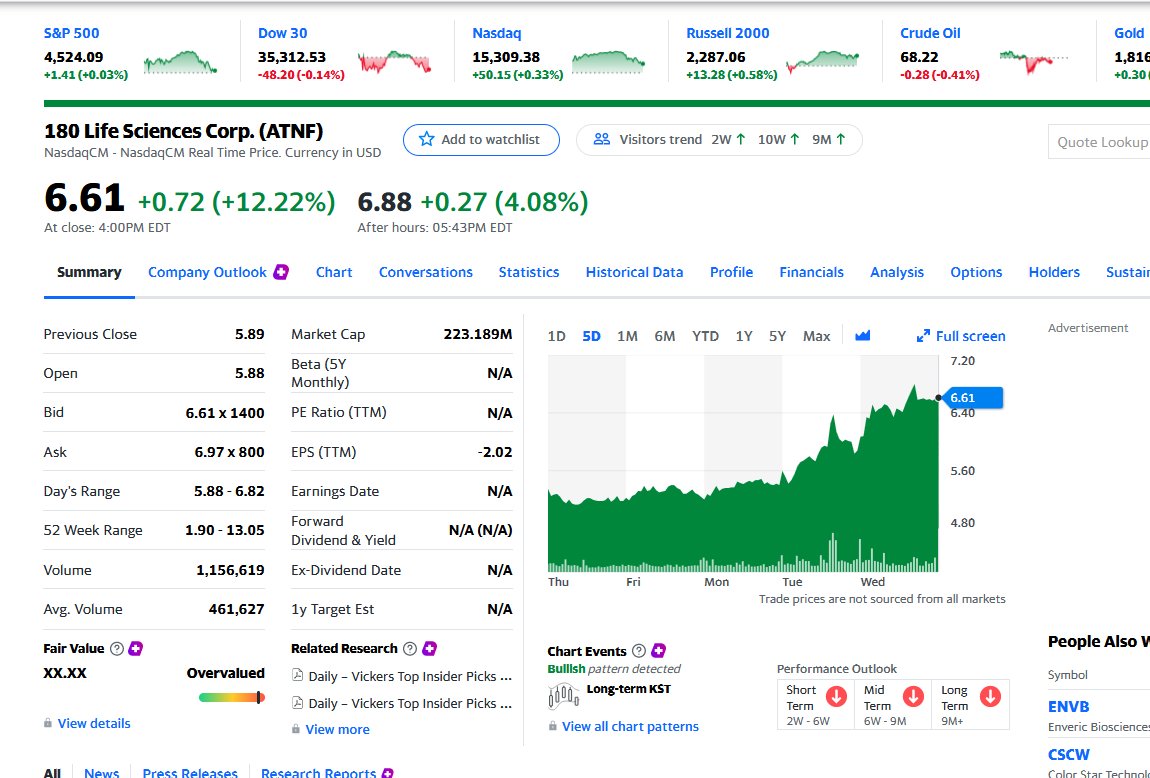Go to the Holders tab
The height and width of the screenshot is (778, 1150).
point(1054,272)
